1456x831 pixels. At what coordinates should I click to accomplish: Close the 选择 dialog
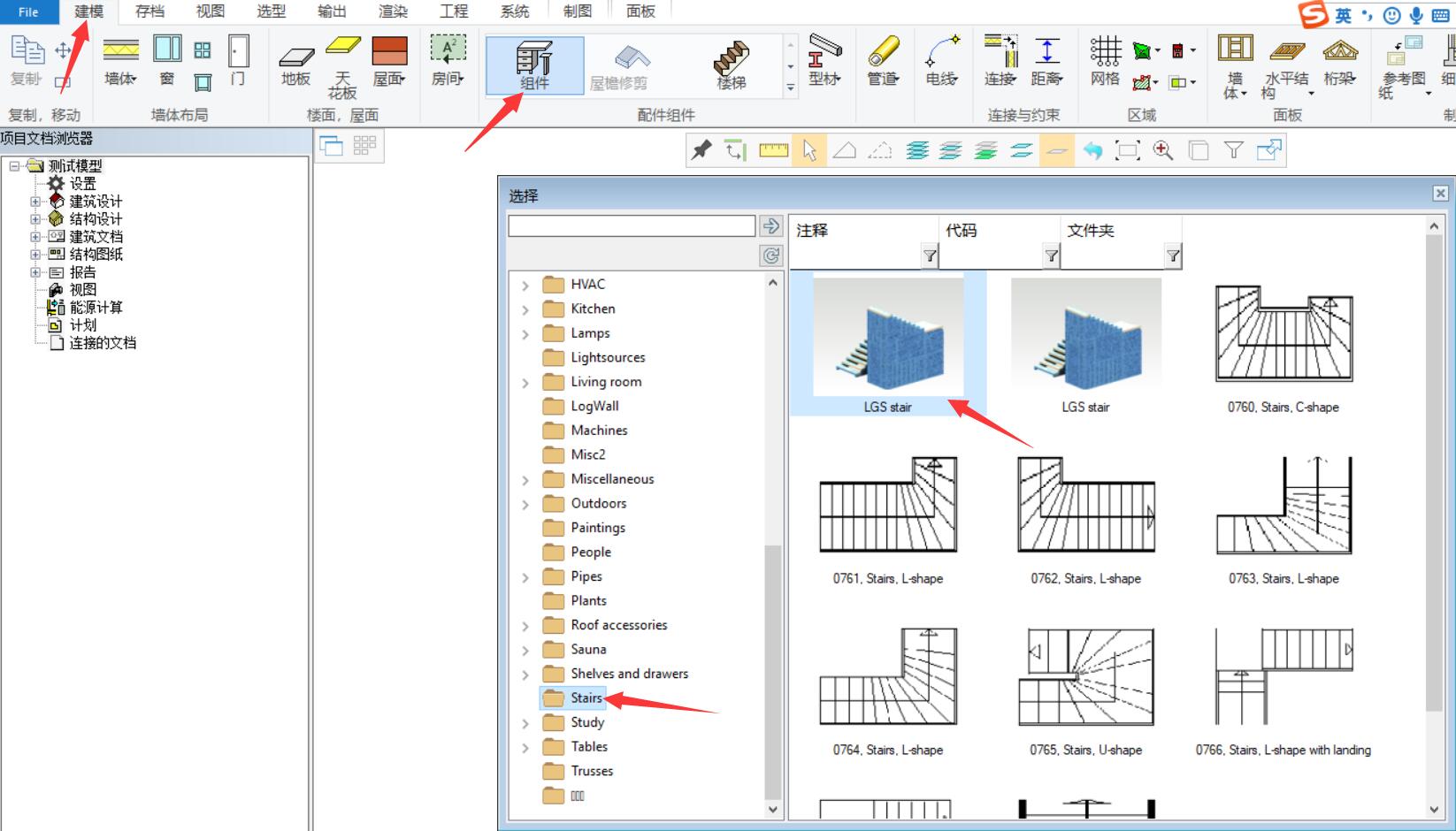click(x=1440, y=194)
